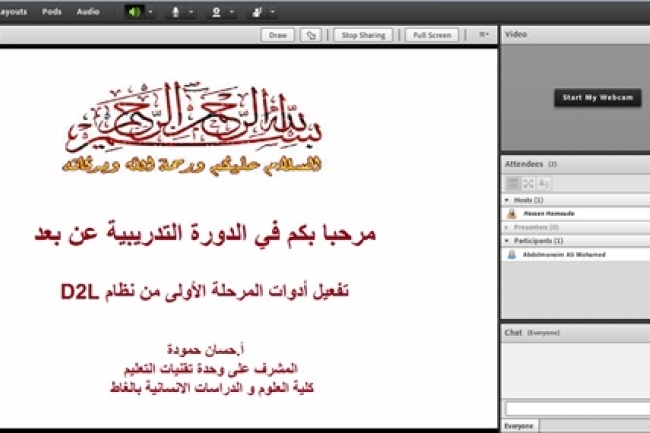Click the Full Screen button
This screenshot has height=433, width=650.
coord(432,35)
